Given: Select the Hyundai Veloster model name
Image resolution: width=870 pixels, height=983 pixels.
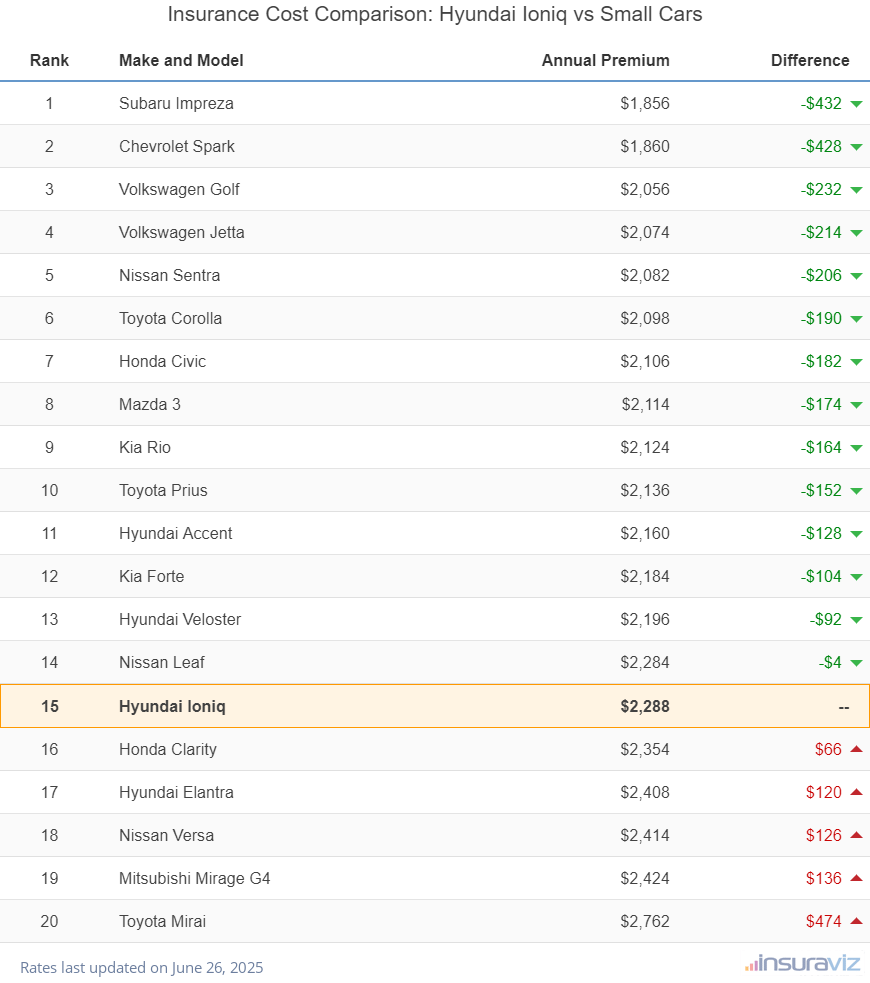Looking at the screenshot, I should click(x=180, y=619).
